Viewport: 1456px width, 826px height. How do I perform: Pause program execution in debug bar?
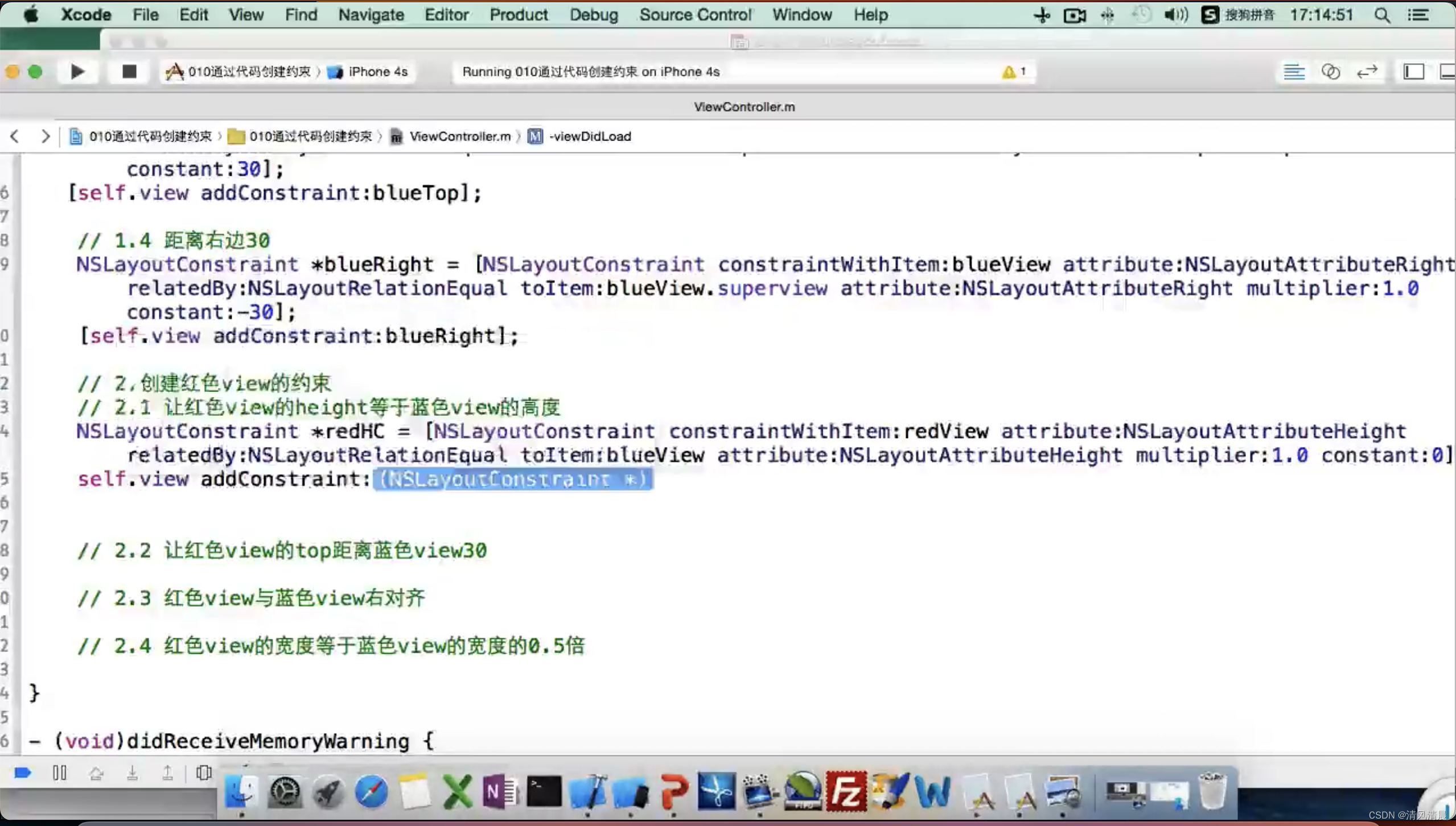[x=59, y=773]
